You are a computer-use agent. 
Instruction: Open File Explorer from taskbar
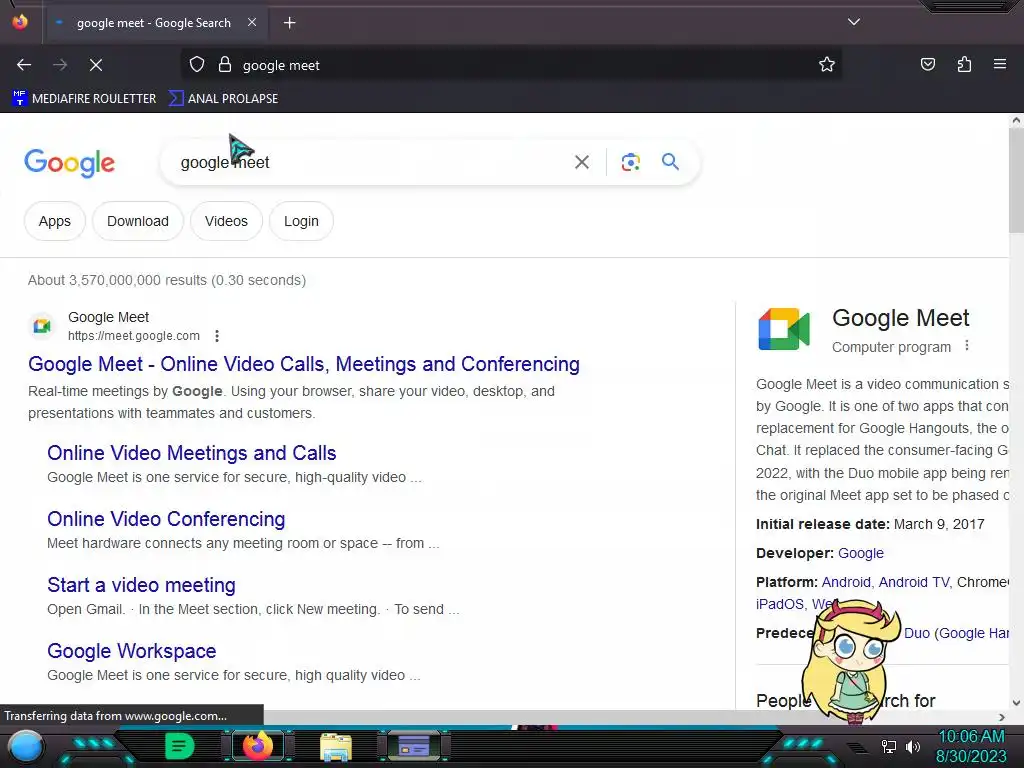pos(336,747)
